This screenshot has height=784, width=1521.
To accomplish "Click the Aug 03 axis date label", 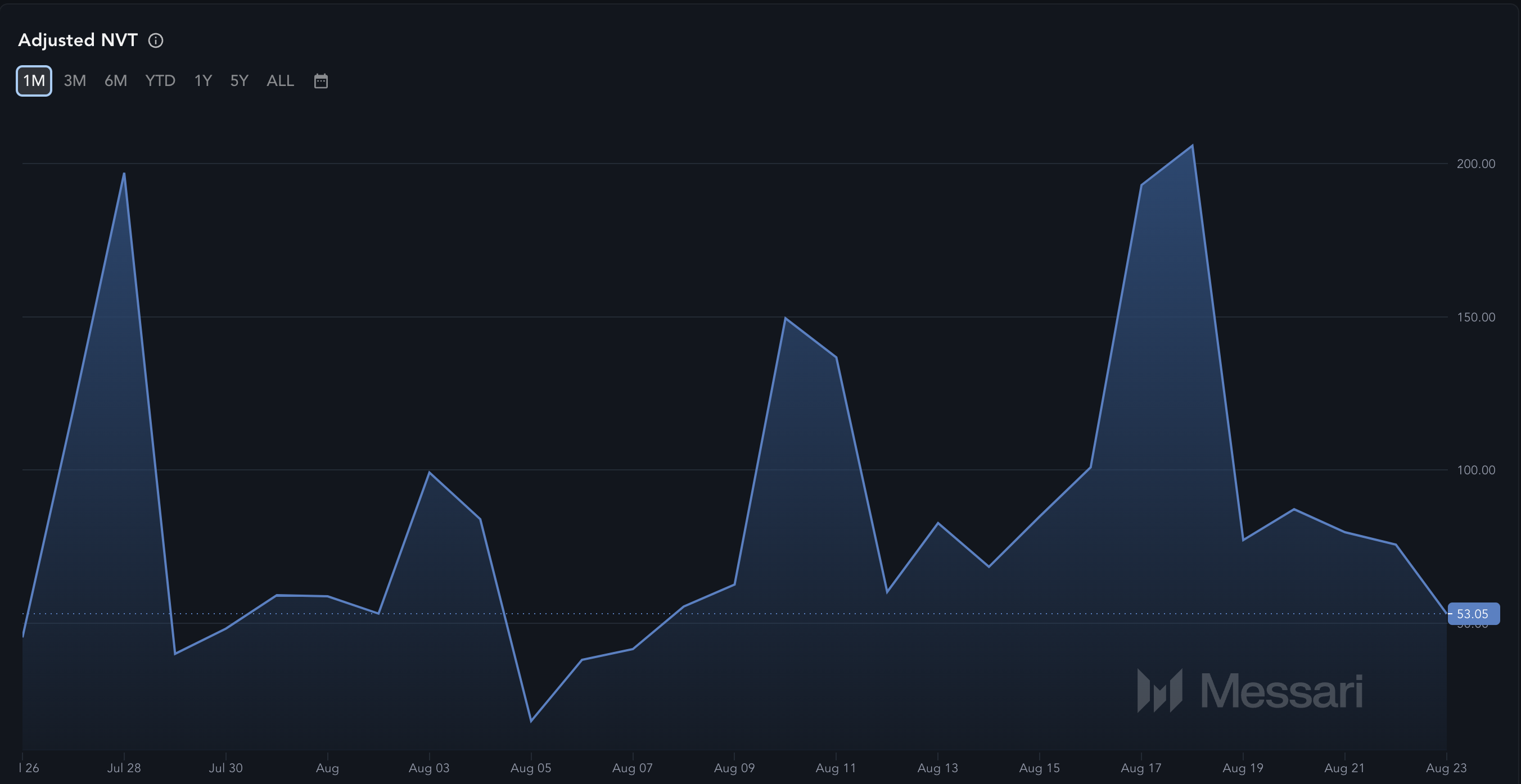I will coord(428,768).
